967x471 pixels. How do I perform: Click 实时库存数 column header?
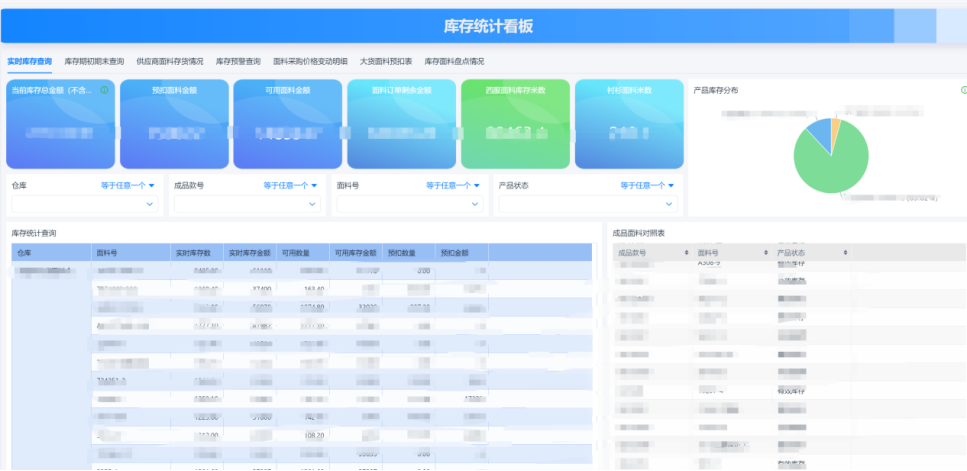point(194,253)
